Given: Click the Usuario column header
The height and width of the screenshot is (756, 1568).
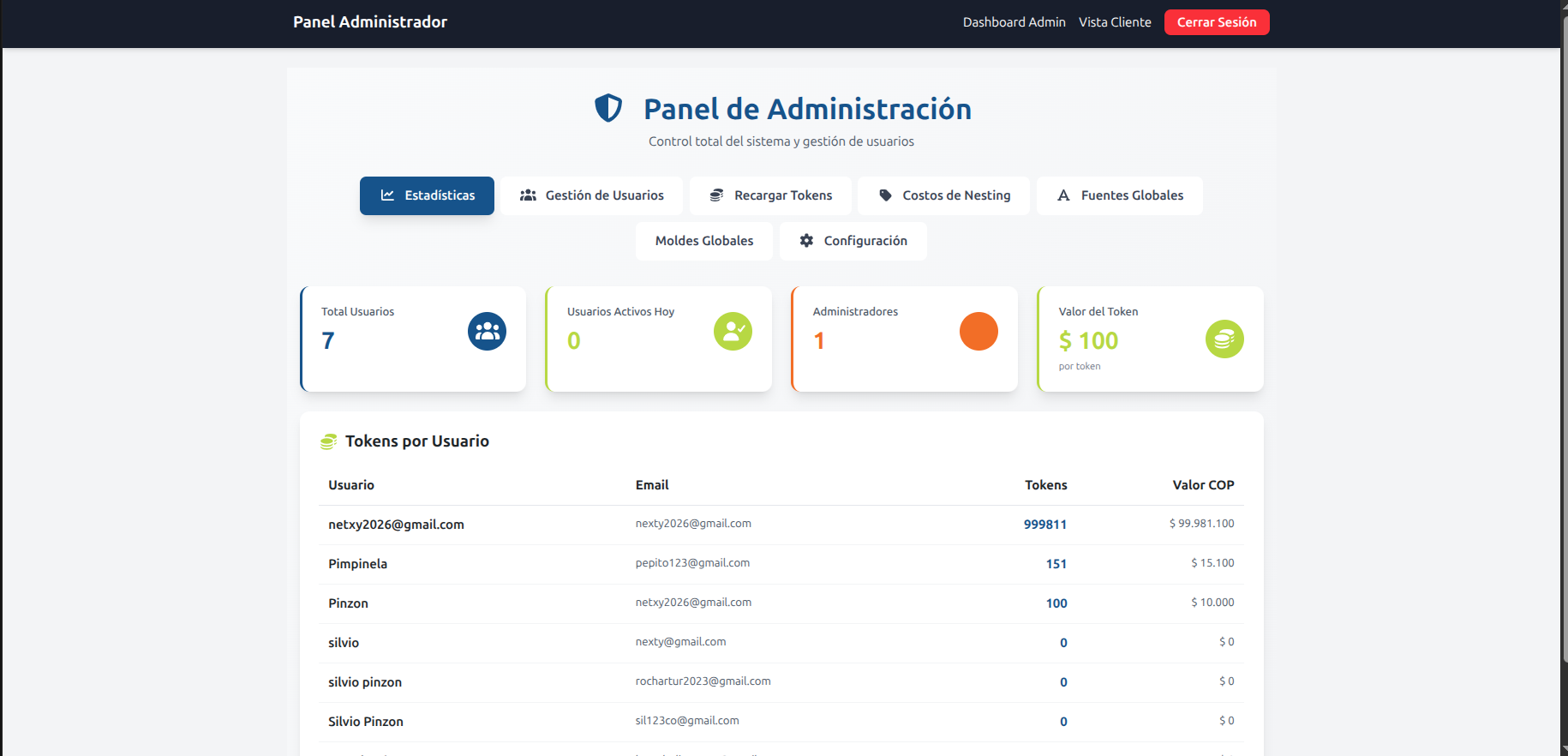Looking at the screenshot, I should [x=351, y=485].
